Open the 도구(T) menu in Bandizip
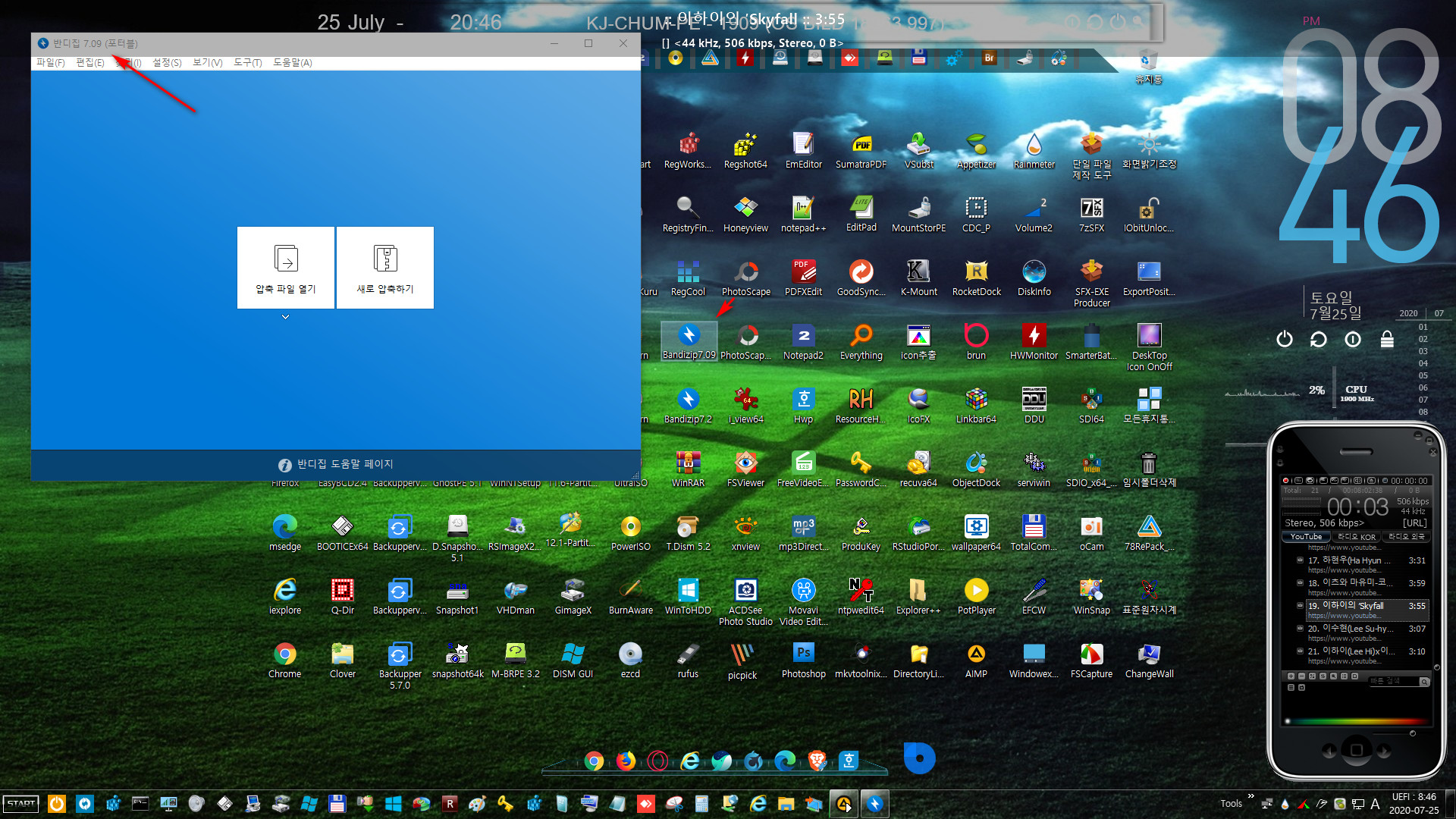Screen dimensions: 1456x819 click(x=248, y=63)
